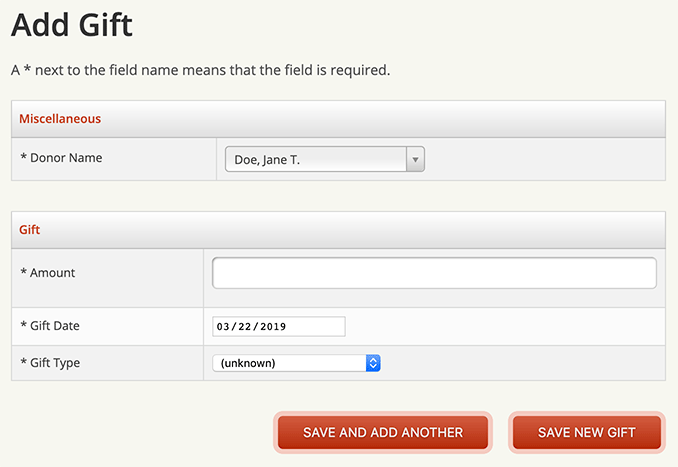This screenshot has height=467, width=678.
Task: Click the required field note text
Action: coord(200,70)
